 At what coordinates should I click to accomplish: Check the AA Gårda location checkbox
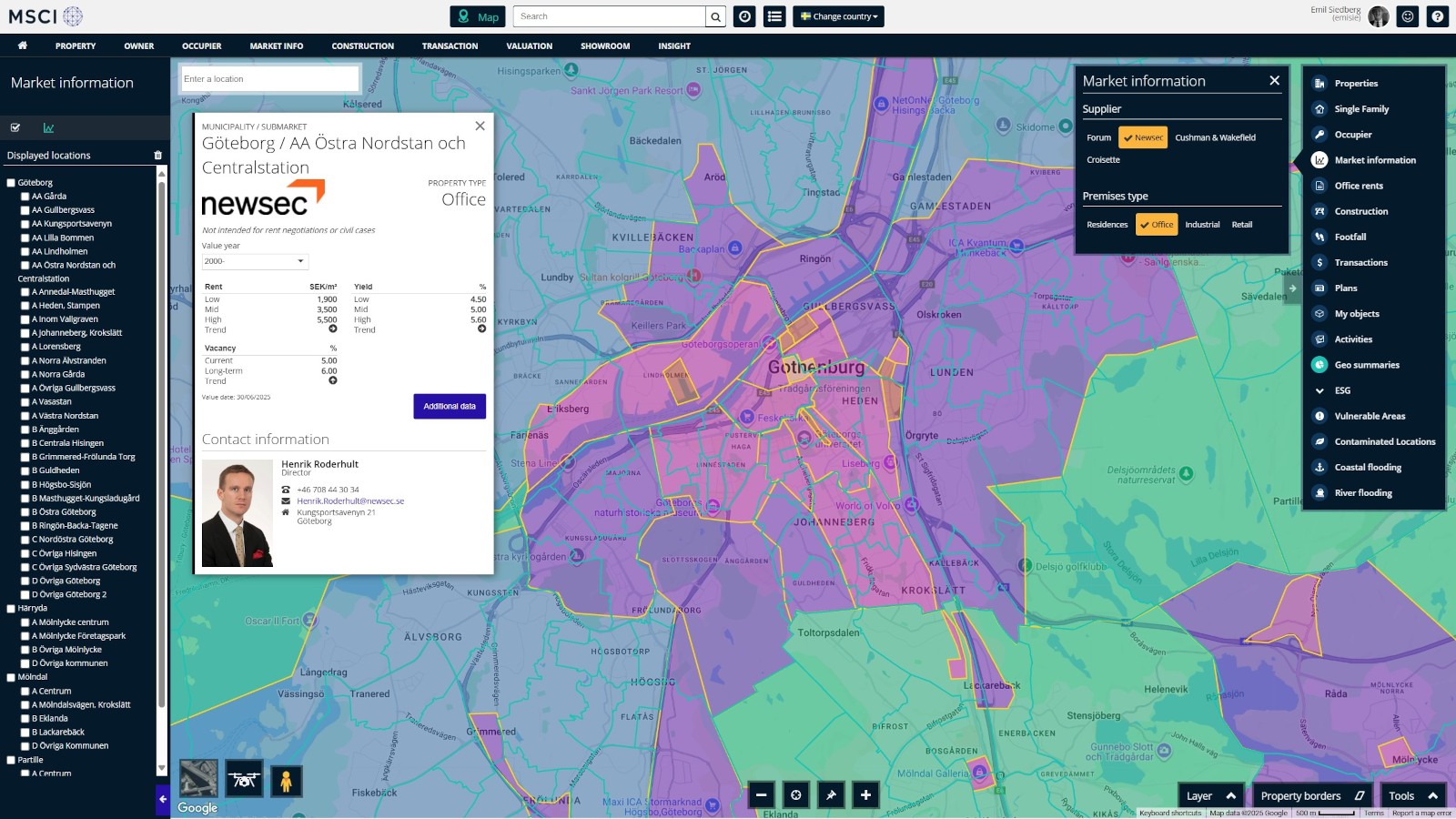[x=25, y=197]
